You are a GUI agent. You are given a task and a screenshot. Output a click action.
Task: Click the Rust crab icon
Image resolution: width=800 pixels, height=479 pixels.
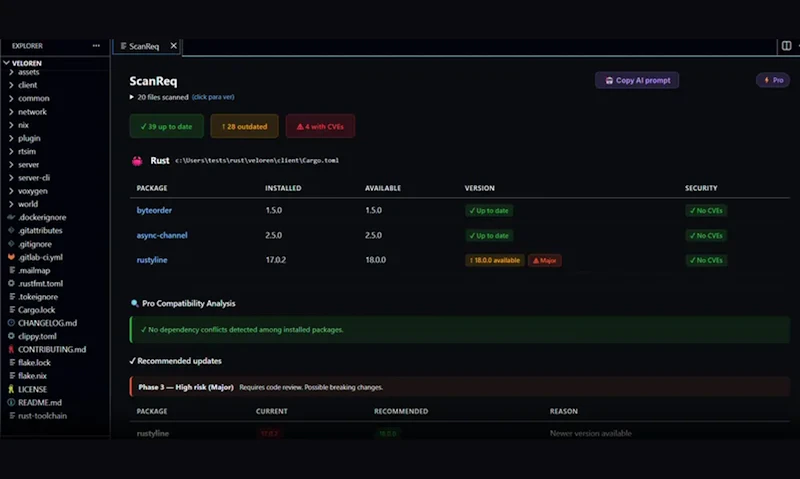pos(137,161)
